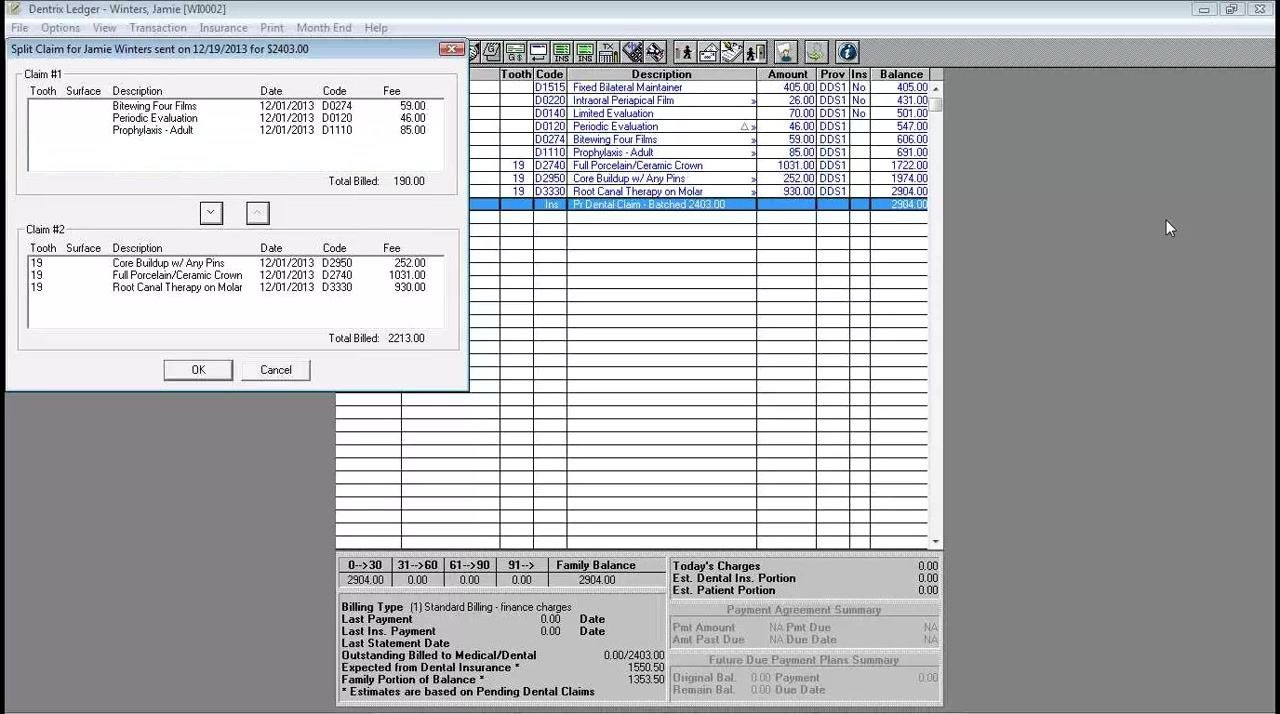Open the Help menu
This screenshot has width=1280, height=714.
tap(376, 28)
